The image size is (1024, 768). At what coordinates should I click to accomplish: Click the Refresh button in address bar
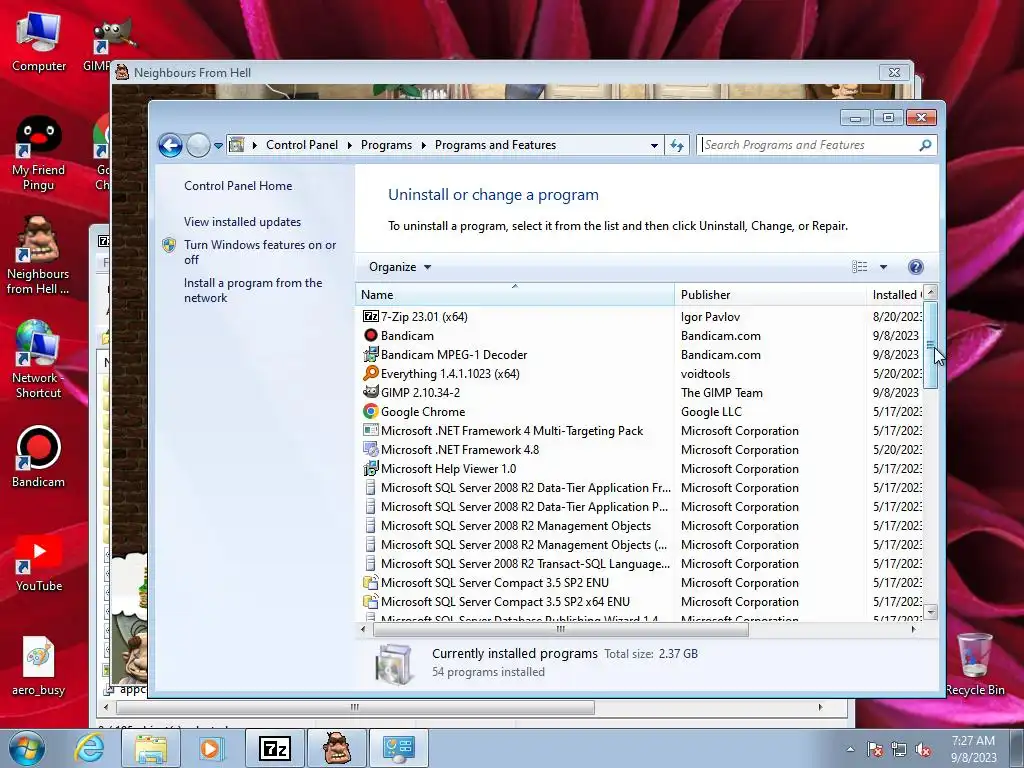point(677,146)
